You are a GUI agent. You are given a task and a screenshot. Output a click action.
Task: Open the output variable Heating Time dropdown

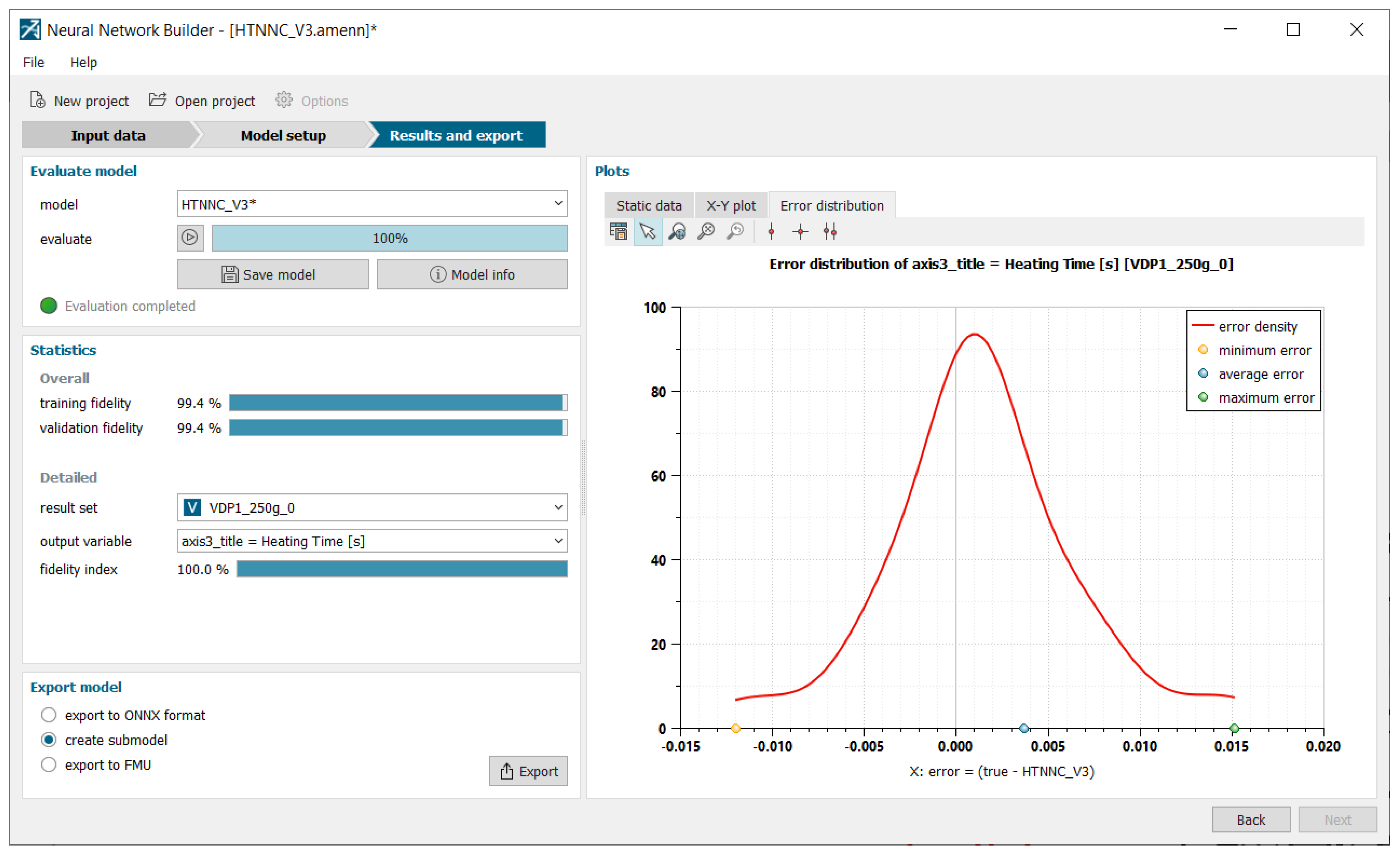pyautogui.click(x=372, y=541)
